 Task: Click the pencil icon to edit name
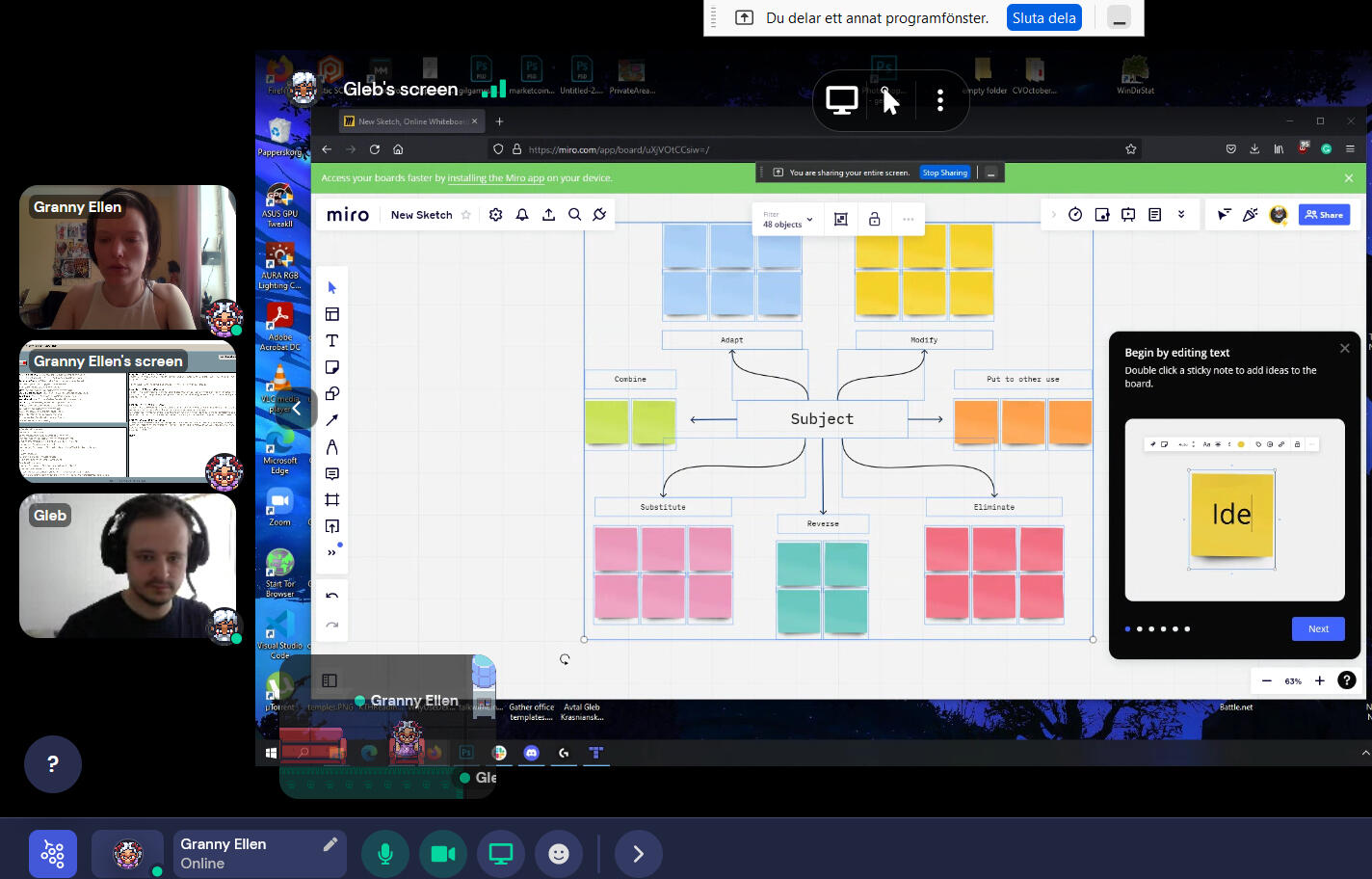[x=330, y=844]
